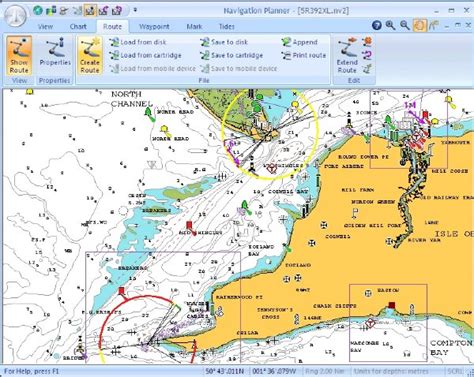Select the Route ribbon tab
The image size is (474, 377).
[112, 27]
